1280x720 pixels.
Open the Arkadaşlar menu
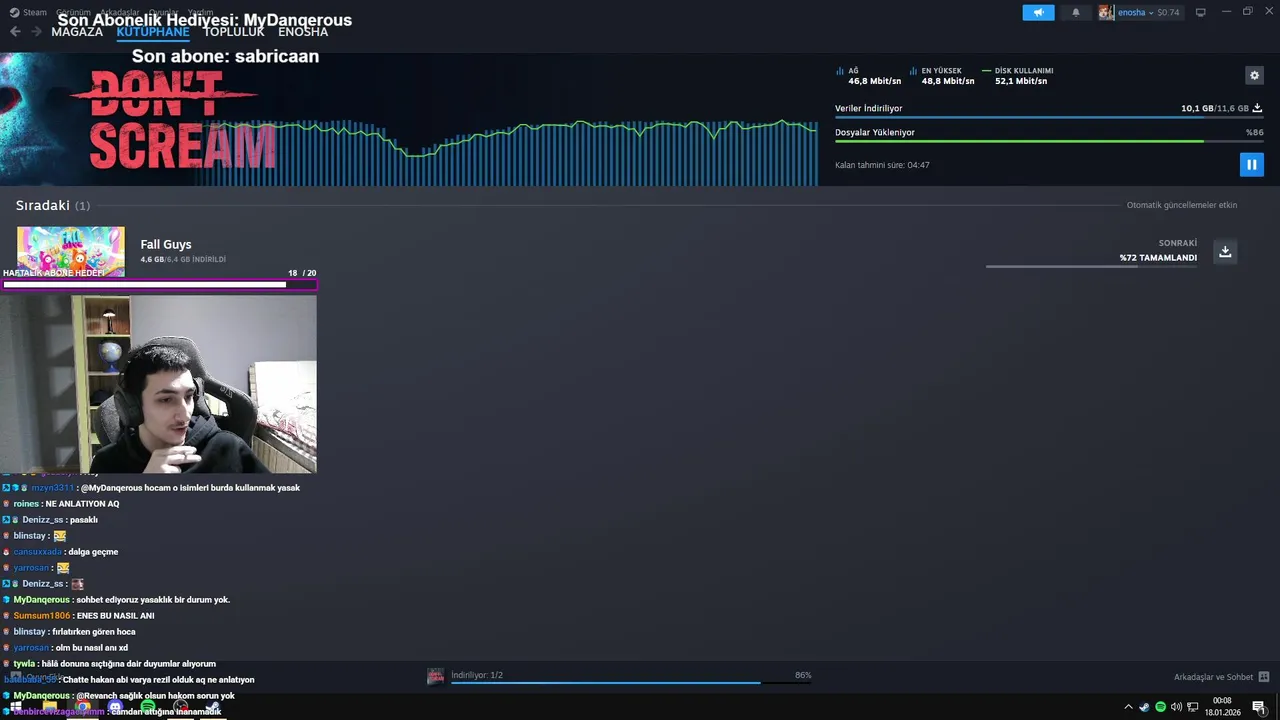pos(120,12)
